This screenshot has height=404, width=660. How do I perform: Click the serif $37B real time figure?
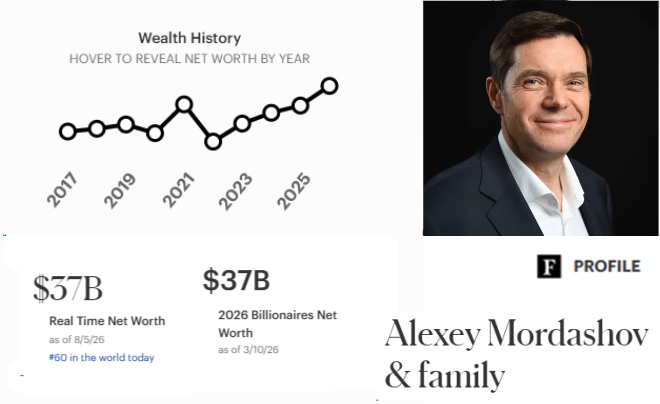point(68,288)
